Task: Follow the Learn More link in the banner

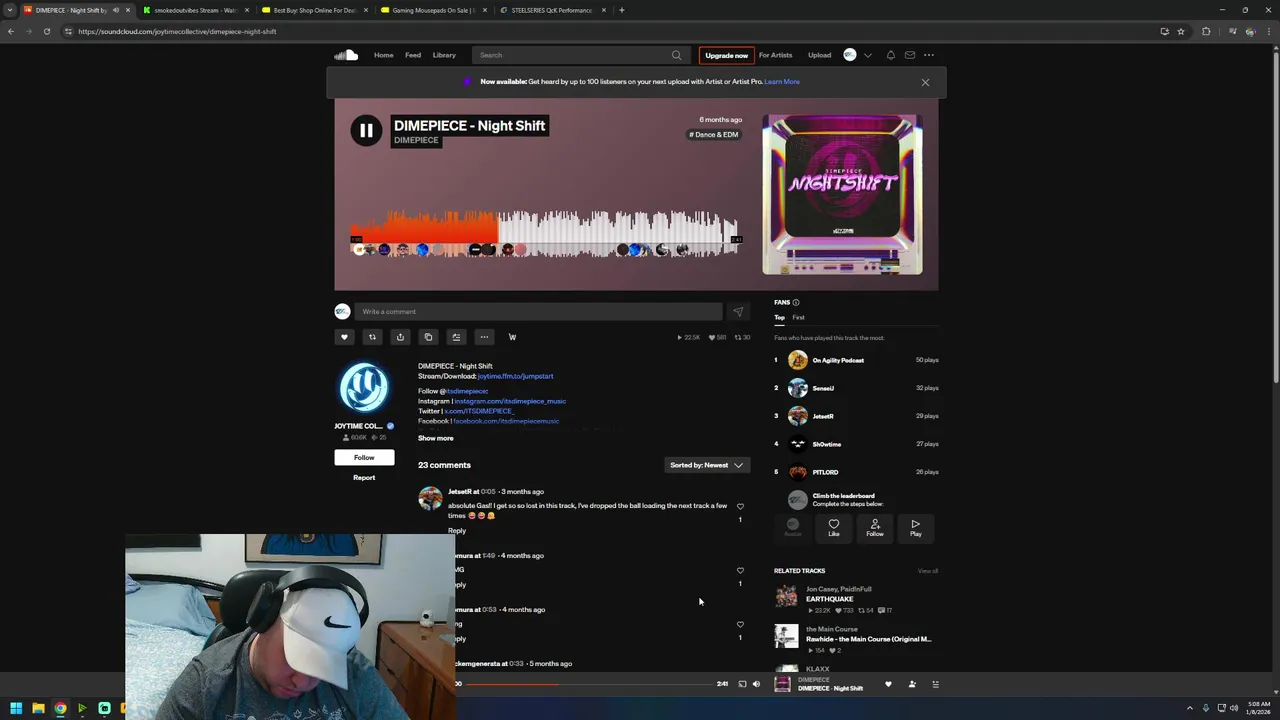Action: pyautogui.click(x=782, y=82)
